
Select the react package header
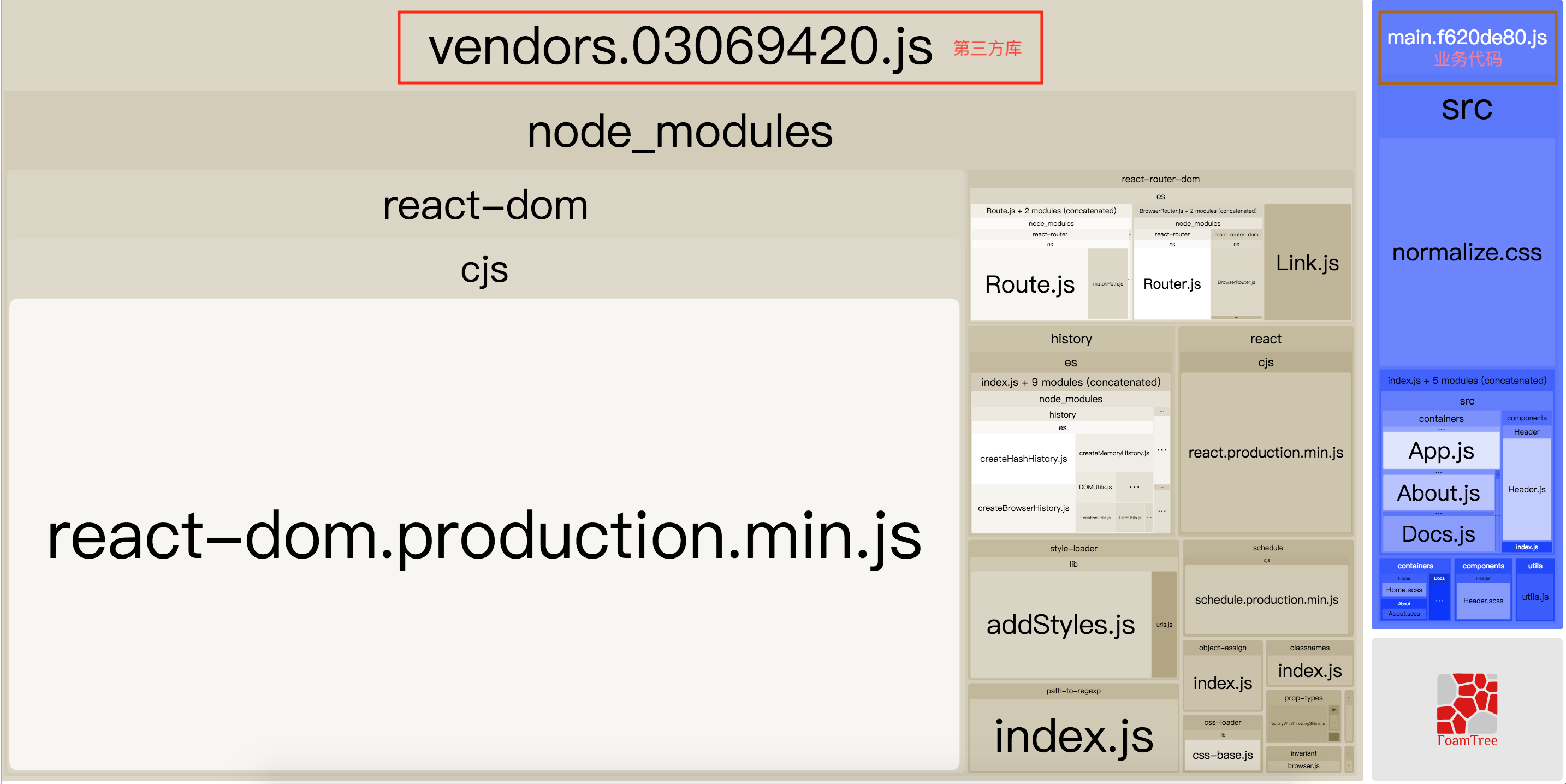point(1265,339)
